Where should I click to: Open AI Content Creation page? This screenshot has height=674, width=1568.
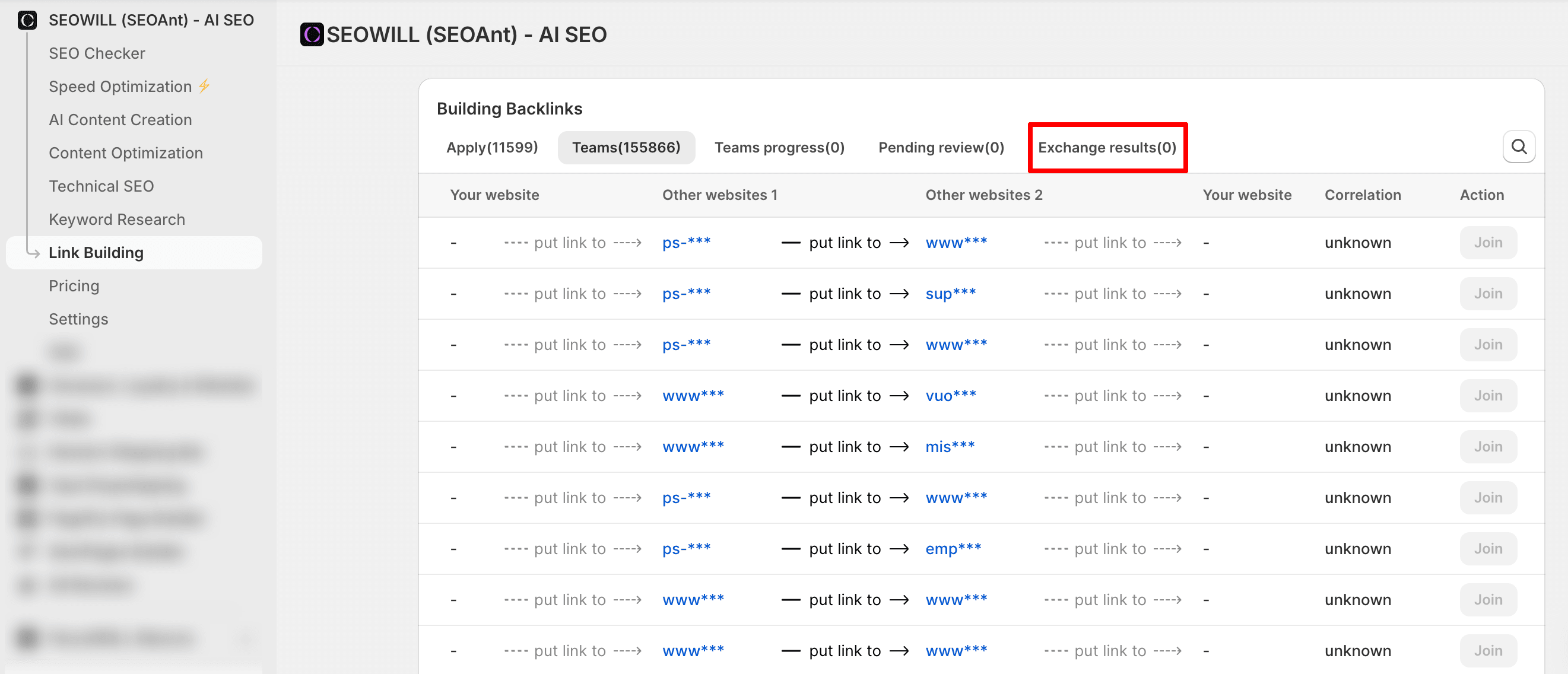click(120, 120)
